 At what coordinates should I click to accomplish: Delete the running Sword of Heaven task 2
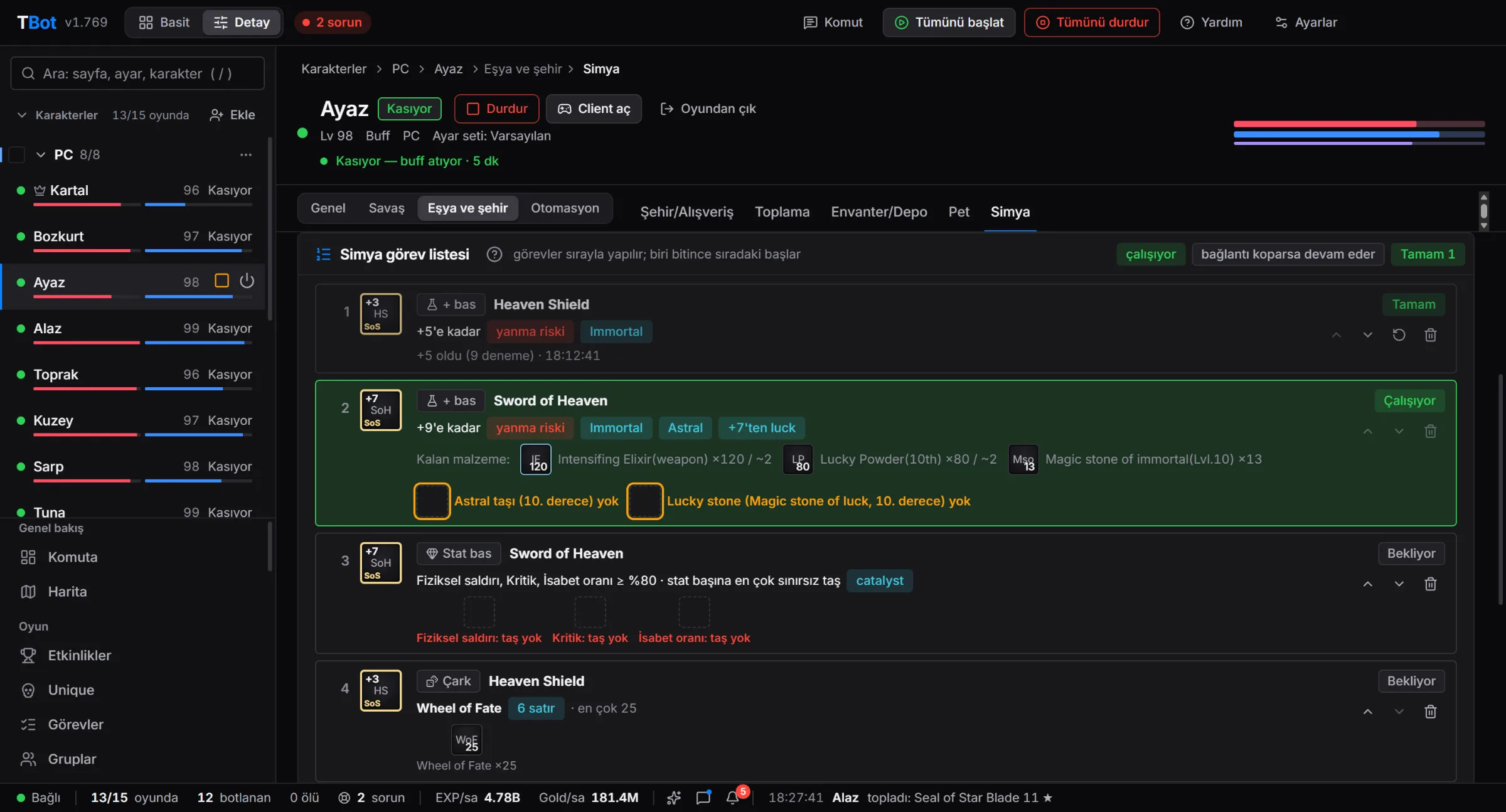(1430, 431)
